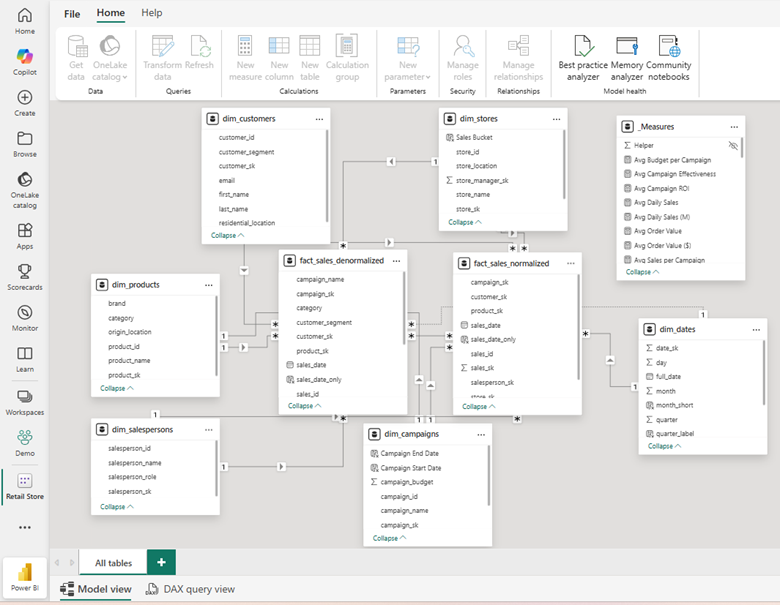This screenshot has width=780, height=605.
Task: Select the campaign_budget field in dim_campaigns
Action: pyautogui.click(x=406, y=482)
